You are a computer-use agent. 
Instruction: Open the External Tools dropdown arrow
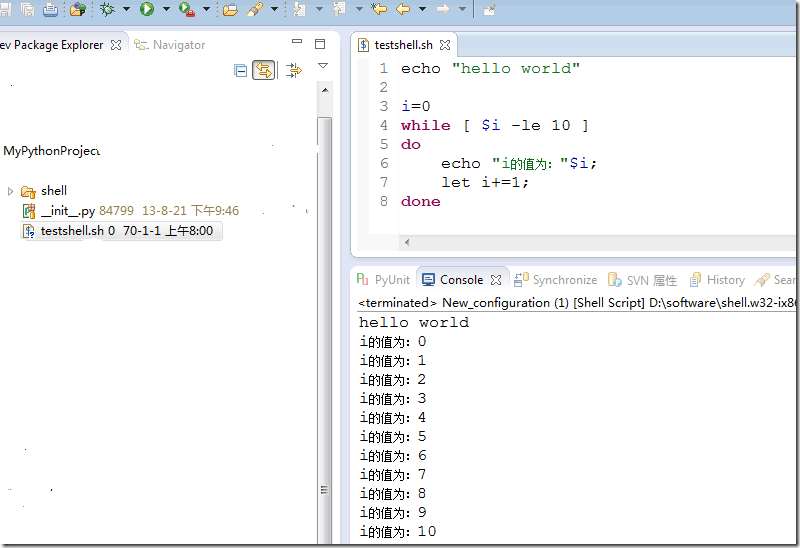206,9
